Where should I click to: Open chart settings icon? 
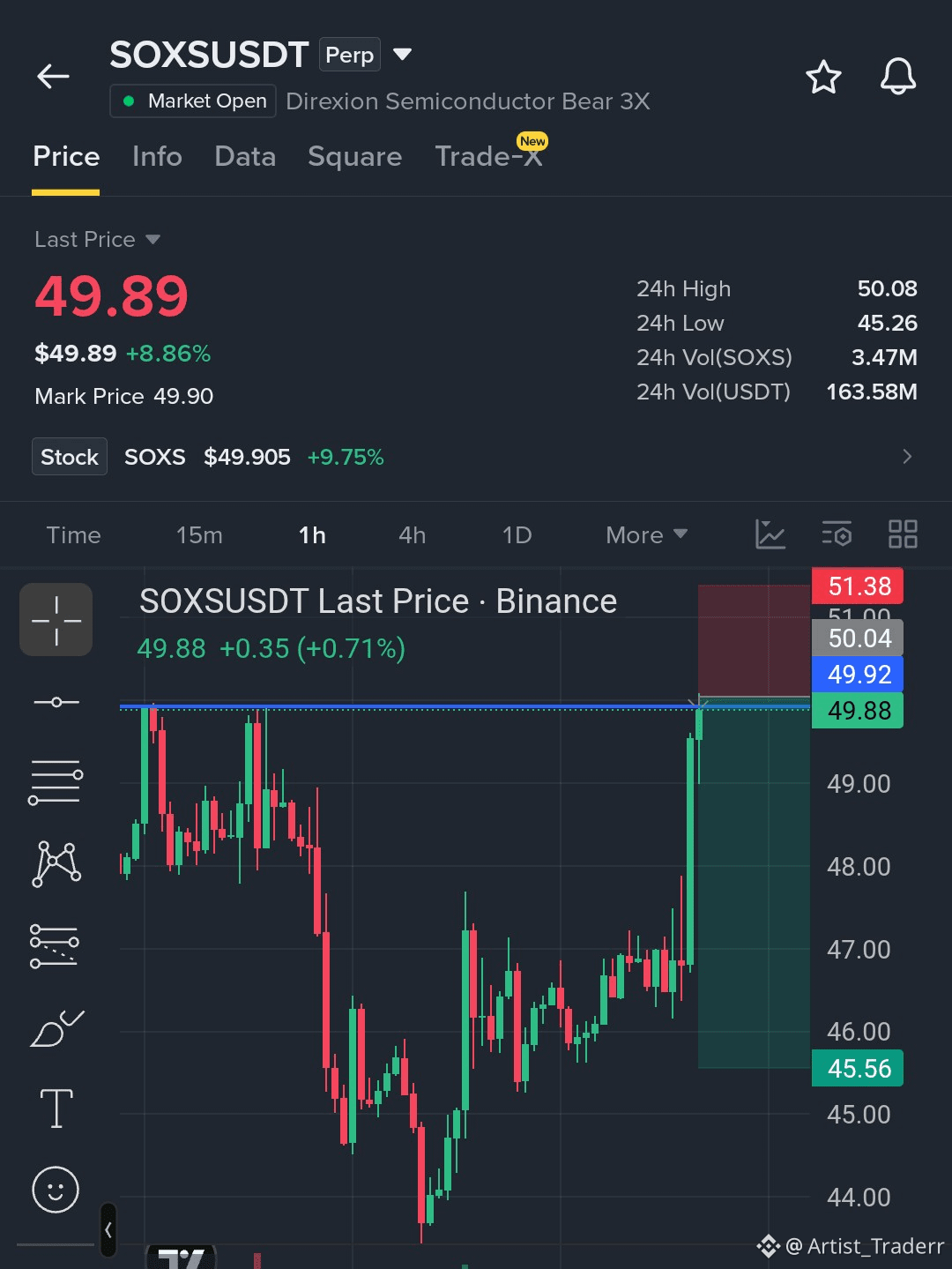click(x=837, y=534)
